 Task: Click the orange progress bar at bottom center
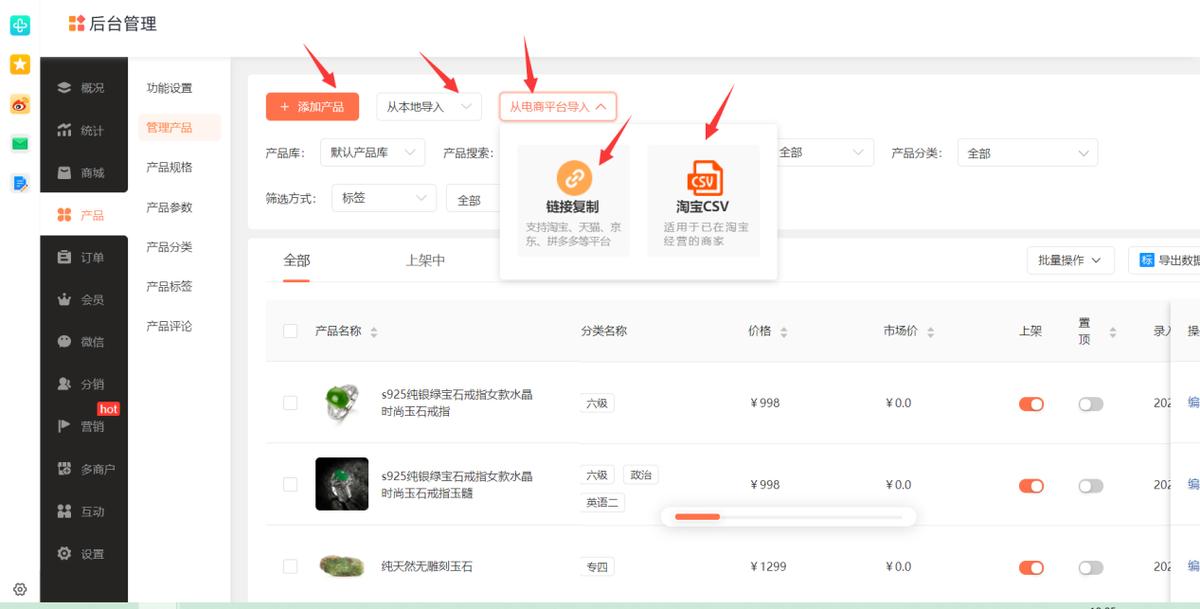[x=695, y=517]
